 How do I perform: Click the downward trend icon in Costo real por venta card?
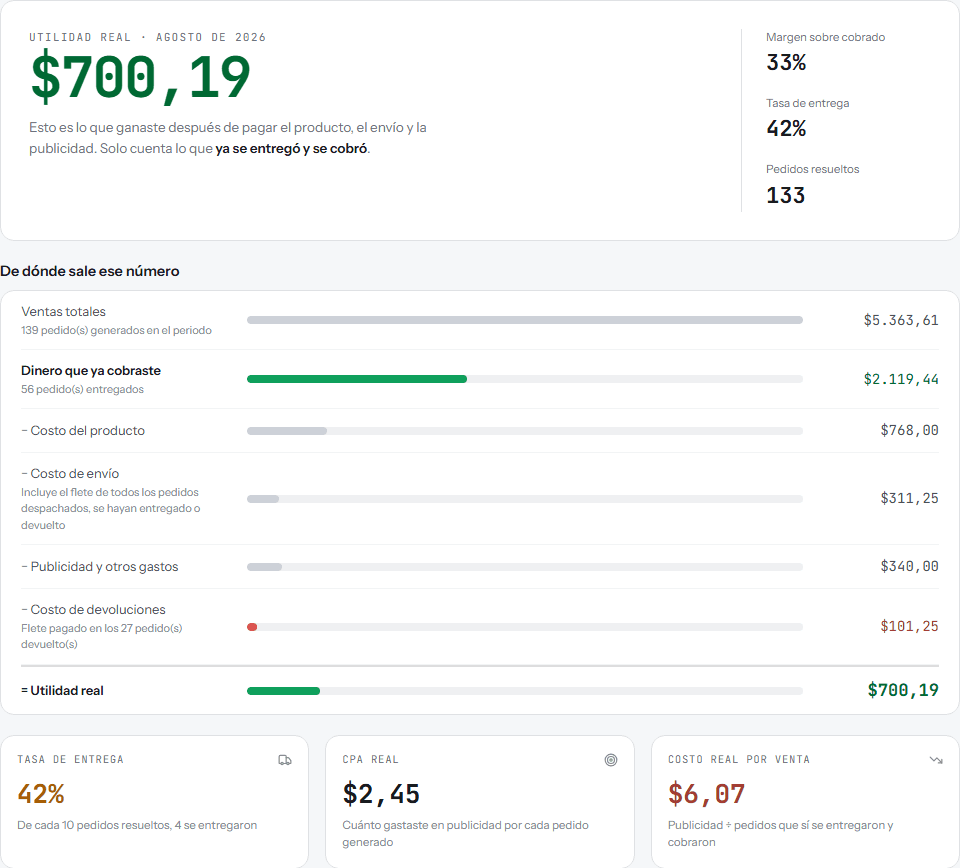tap(936, 760)
